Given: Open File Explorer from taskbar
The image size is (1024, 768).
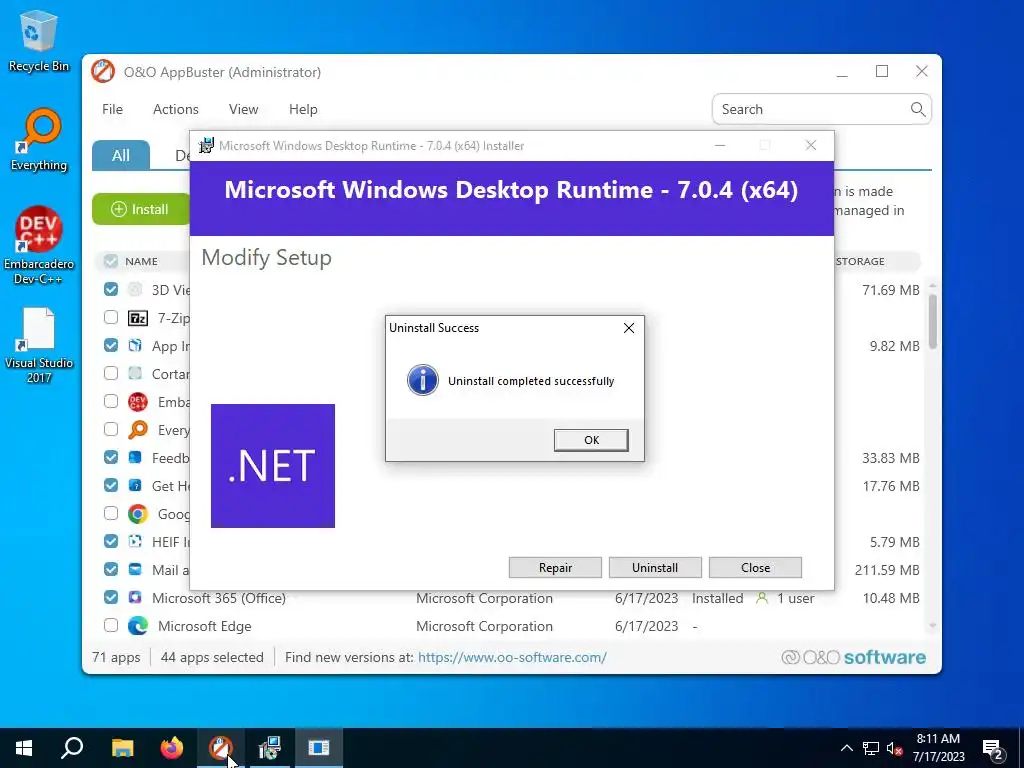Looking at the screenshot, I should 122,748.
